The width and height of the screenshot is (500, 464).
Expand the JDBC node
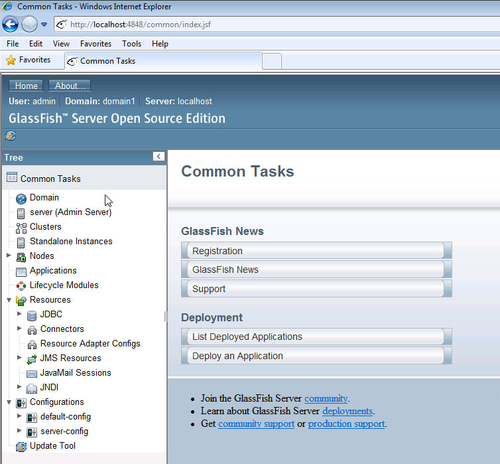[x=19, y=314]
